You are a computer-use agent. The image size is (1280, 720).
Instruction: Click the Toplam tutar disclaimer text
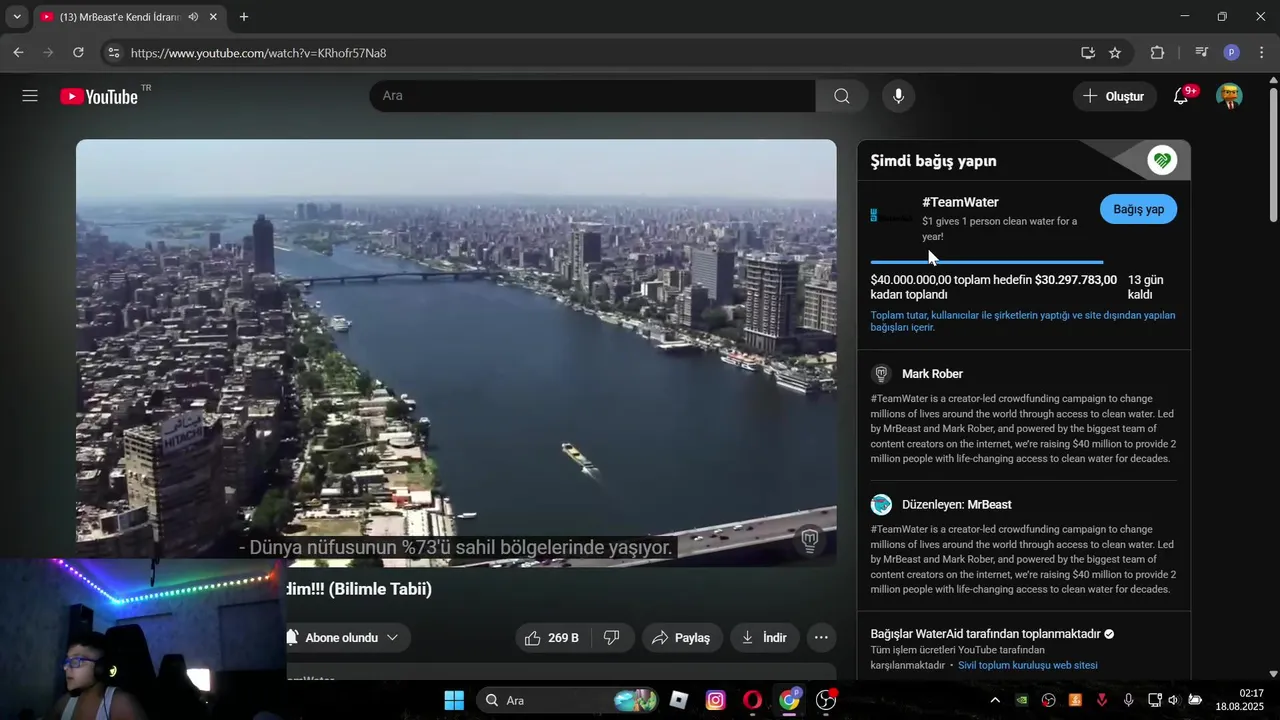point(1023,321)
